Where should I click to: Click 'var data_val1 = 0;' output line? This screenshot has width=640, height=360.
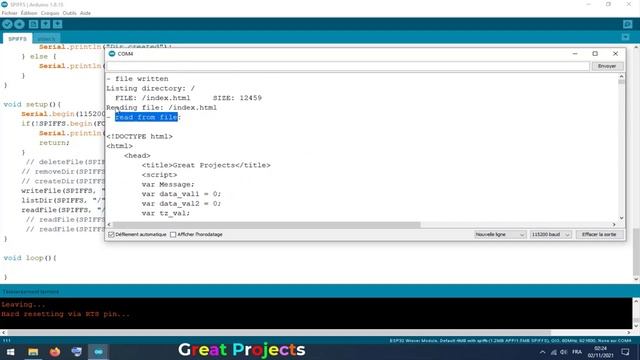(x=181, y=194)
